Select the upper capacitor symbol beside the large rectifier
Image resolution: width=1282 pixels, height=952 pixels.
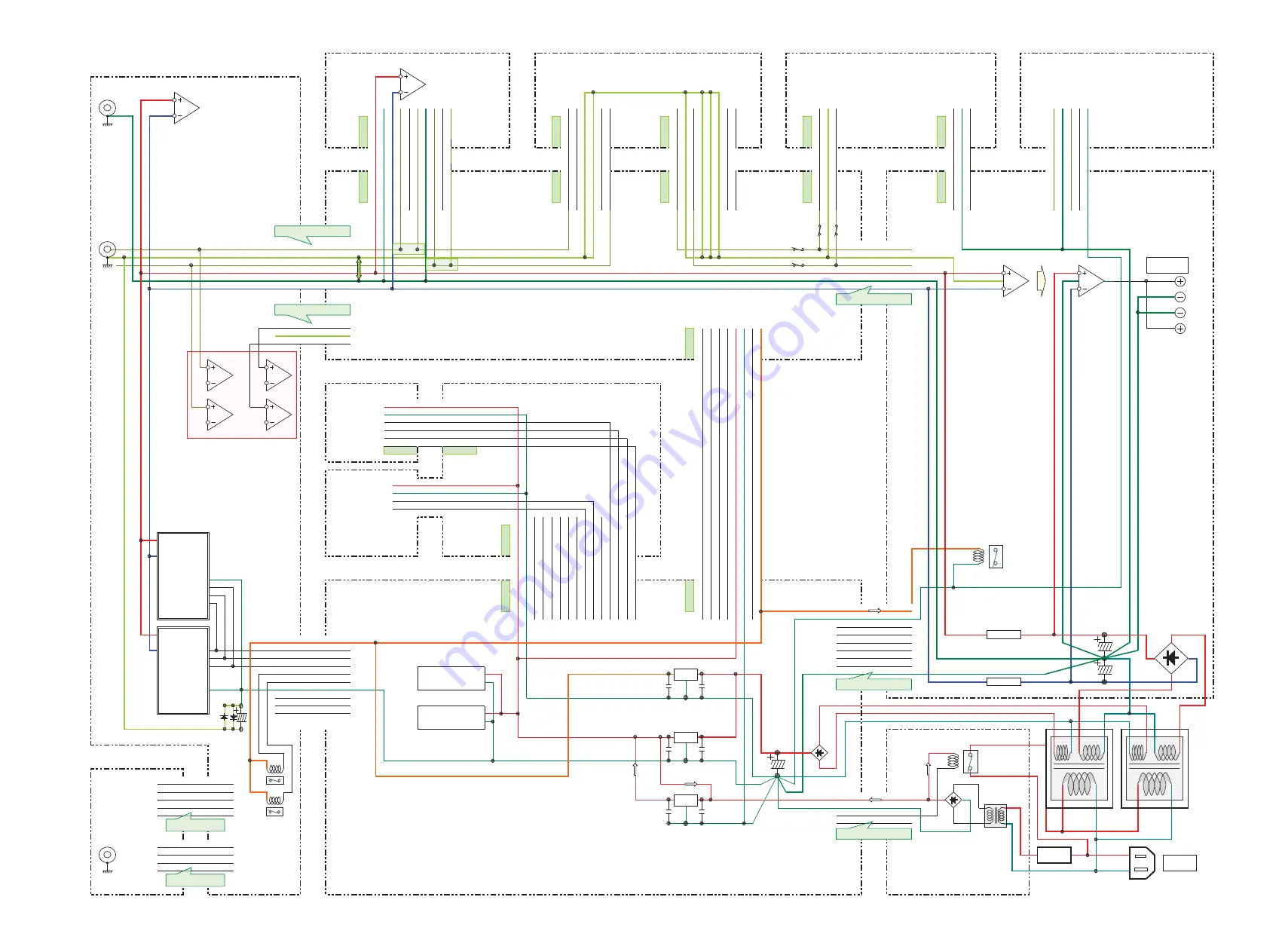coord(1104,645)
